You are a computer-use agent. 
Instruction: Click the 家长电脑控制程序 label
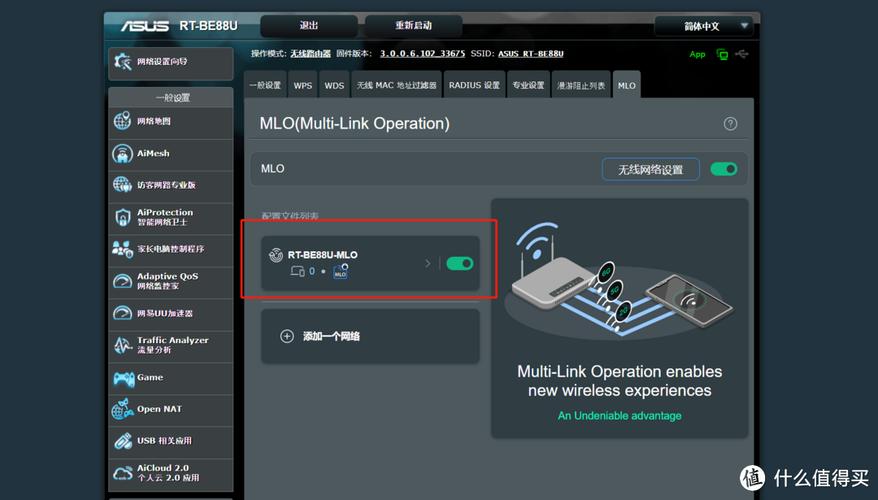(171, 249)
